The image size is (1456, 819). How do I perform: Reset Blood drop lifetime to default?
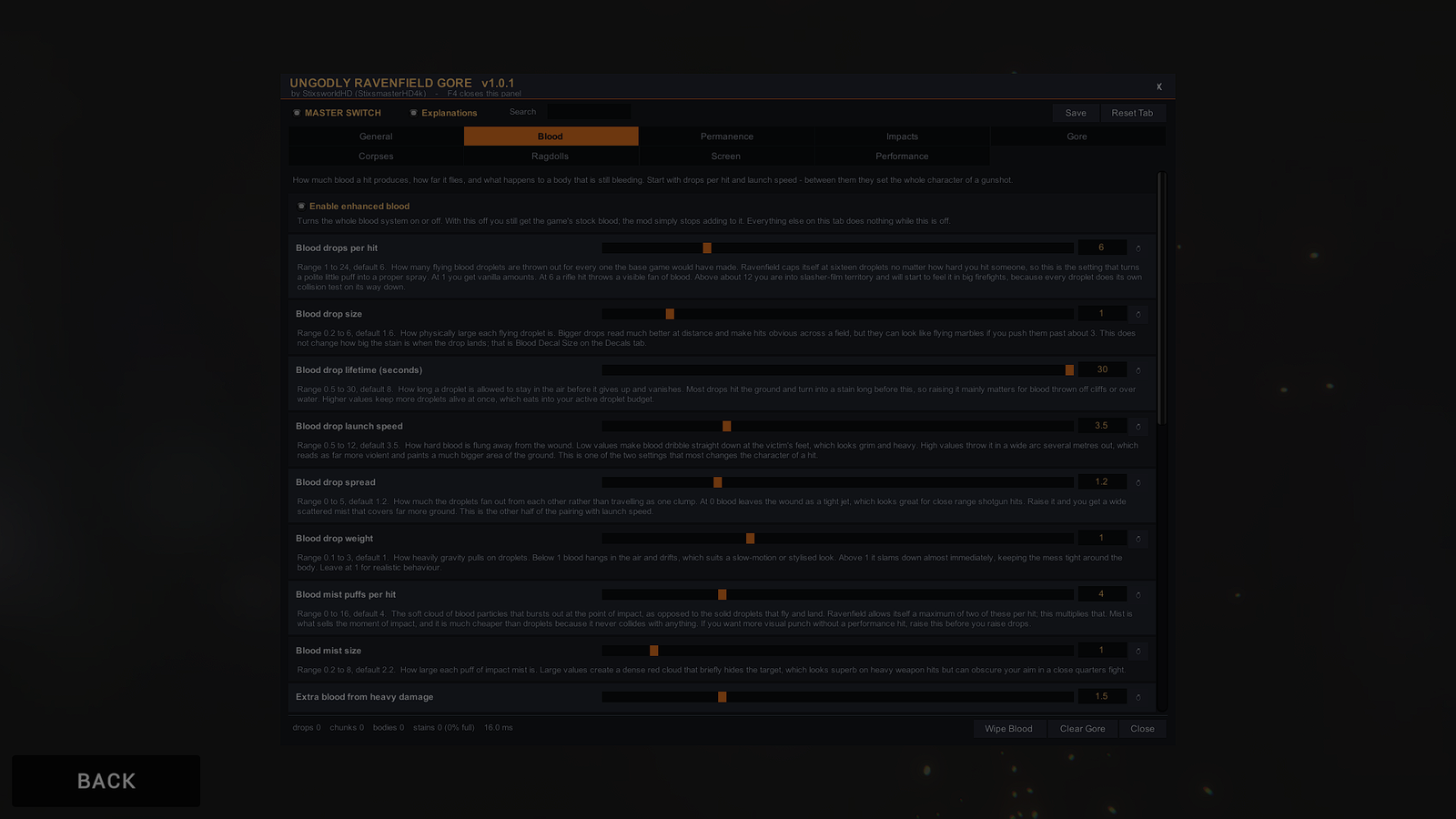point(1137,370)
